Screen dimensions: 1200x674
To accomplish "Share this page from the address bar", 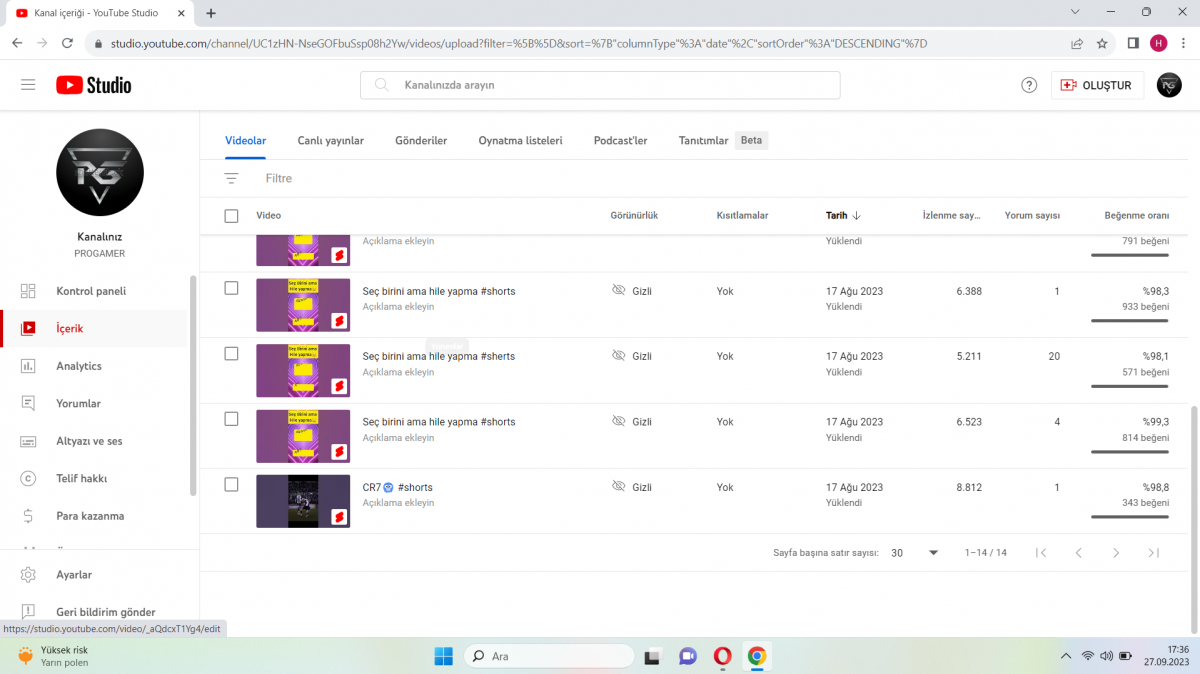I will (x=1077, y=44).
